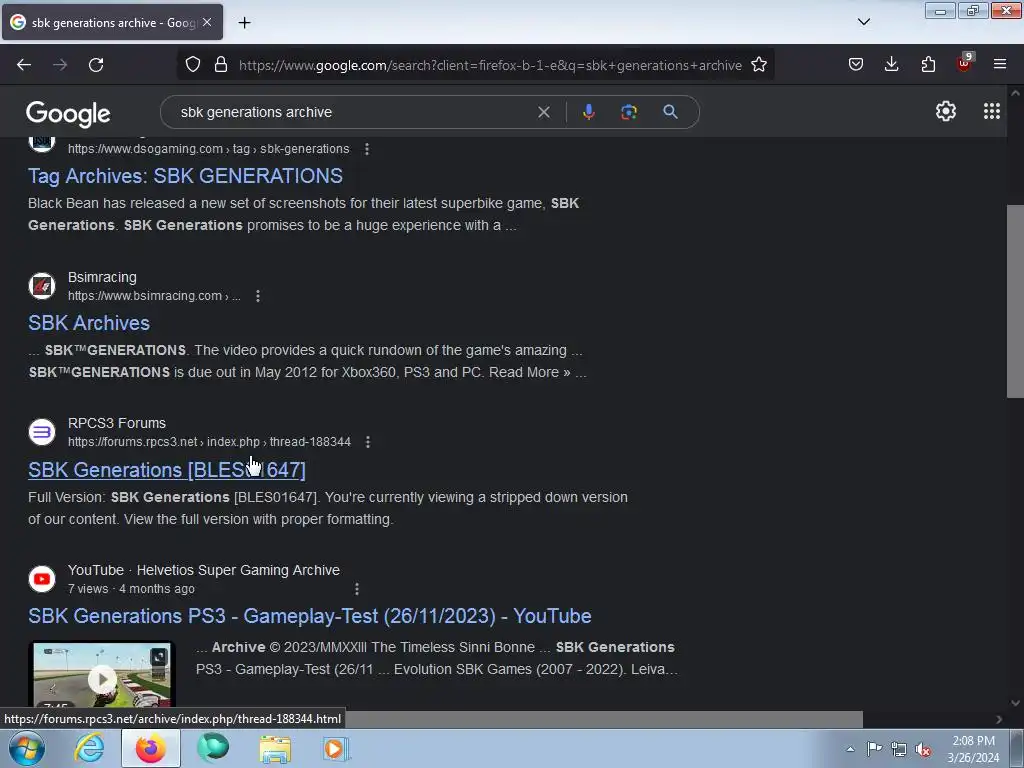
Task: Show hidden system tray icons
Action: 850,749
